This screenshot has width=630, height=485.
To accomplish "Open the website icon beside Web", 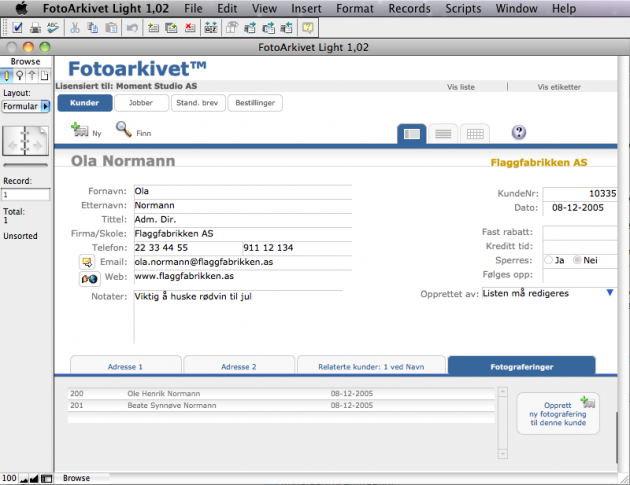I will [90, 278].
